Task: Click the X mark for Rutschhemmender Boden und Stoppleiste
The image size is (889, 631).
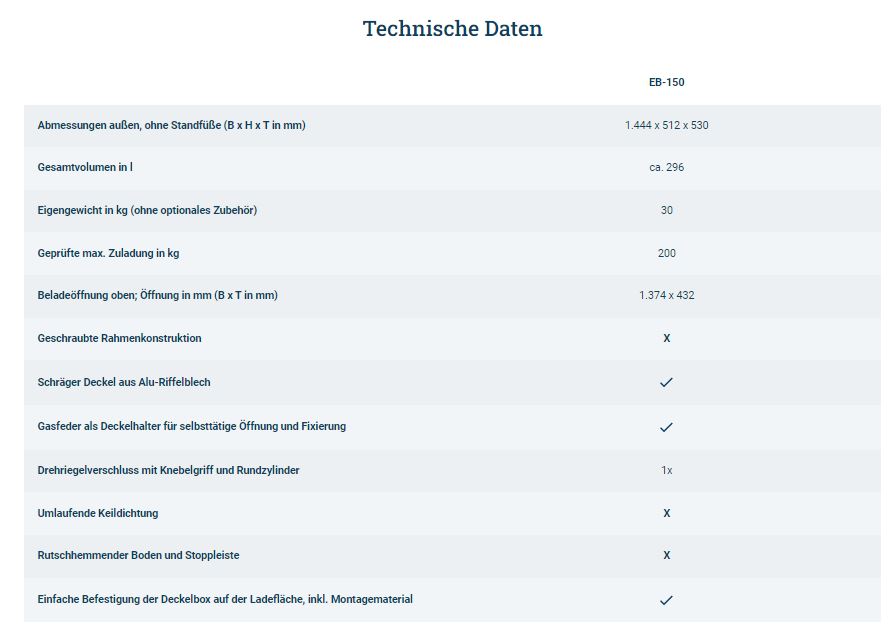Action: (x=666, y=555)
